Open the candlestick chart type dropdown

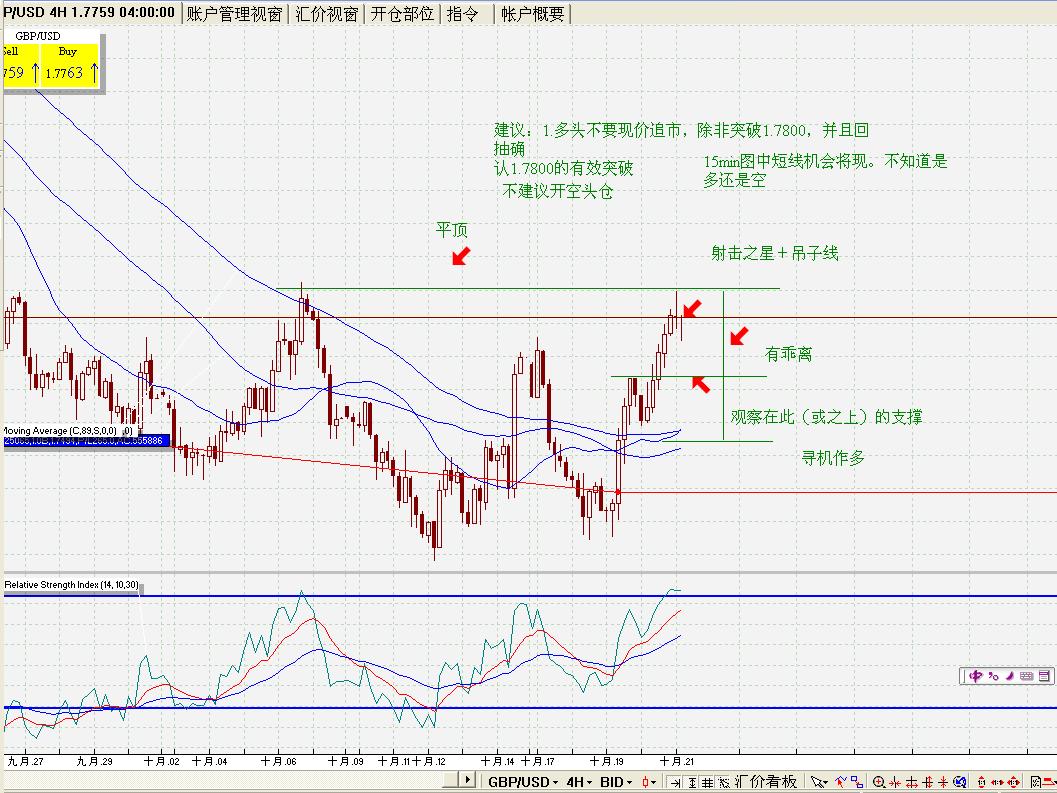click(649, 782)
